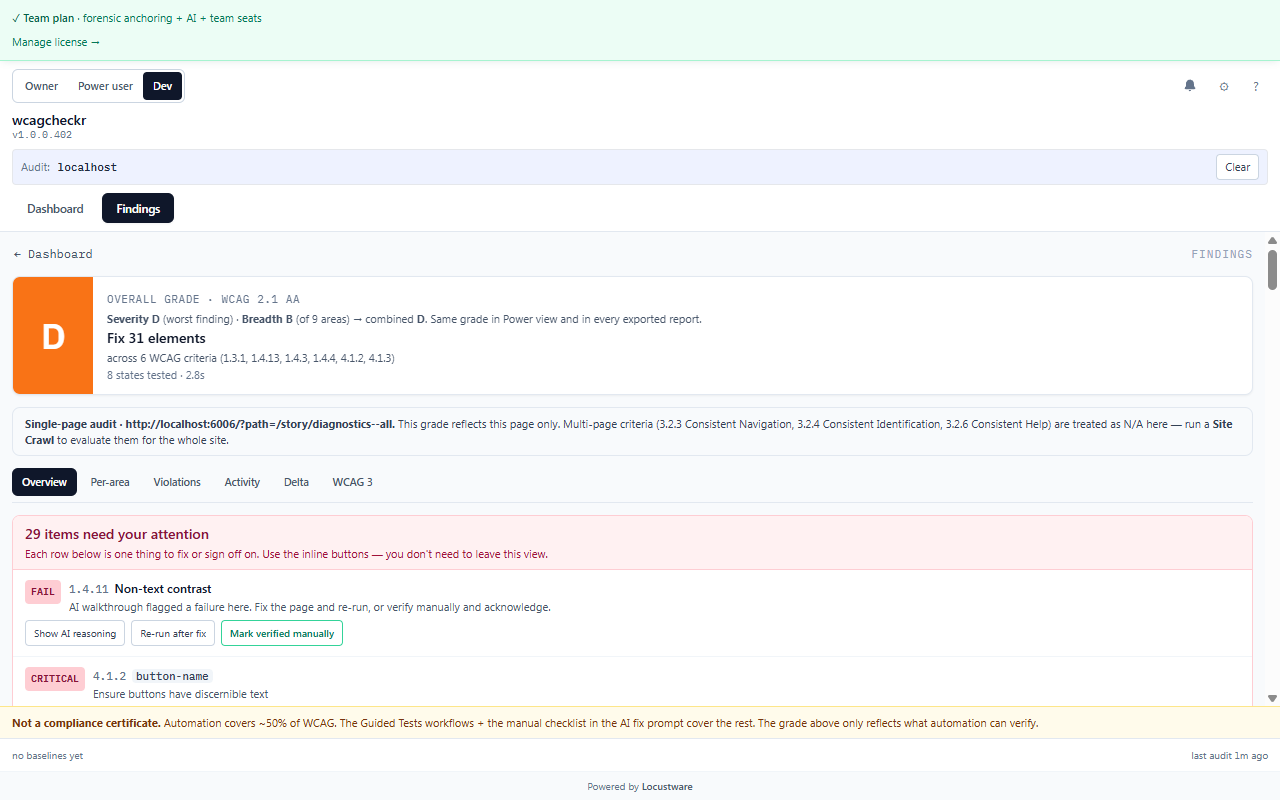Image resolution: width=1280 pixels, height=800 pixels.
Task: Click the no baselines yet status
Action: 47,756
